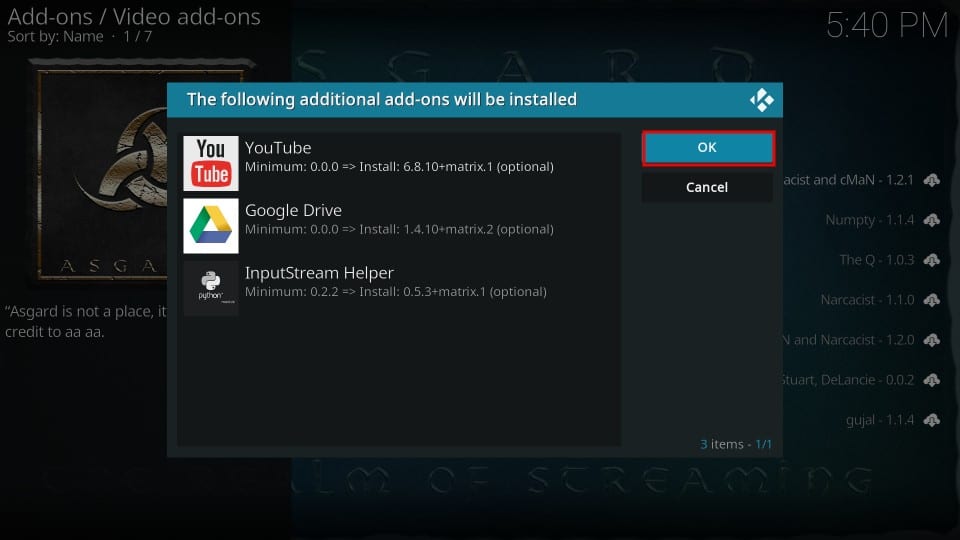
Task: Click the Add-ons / Video add-ons heading
Action: tap(134, 16)
